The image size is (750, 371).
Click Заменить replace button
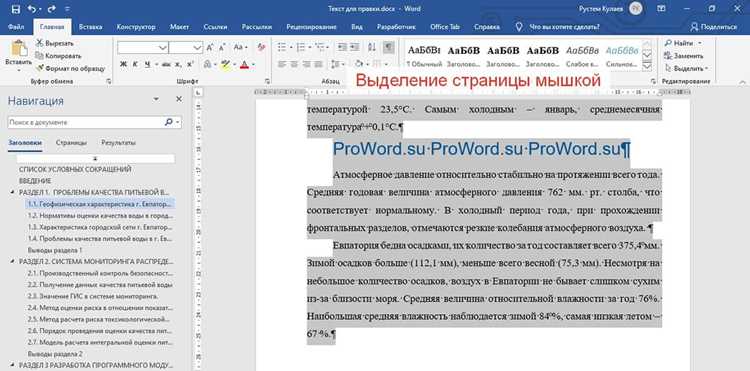pos(684,55)
